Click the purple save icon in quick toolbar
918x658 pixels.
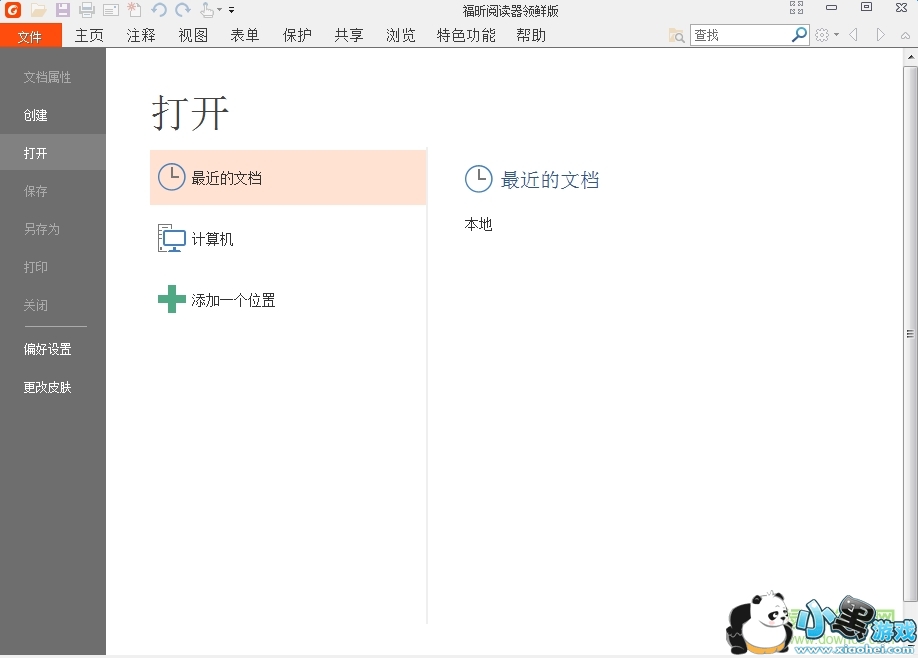(x=62, y=10)
